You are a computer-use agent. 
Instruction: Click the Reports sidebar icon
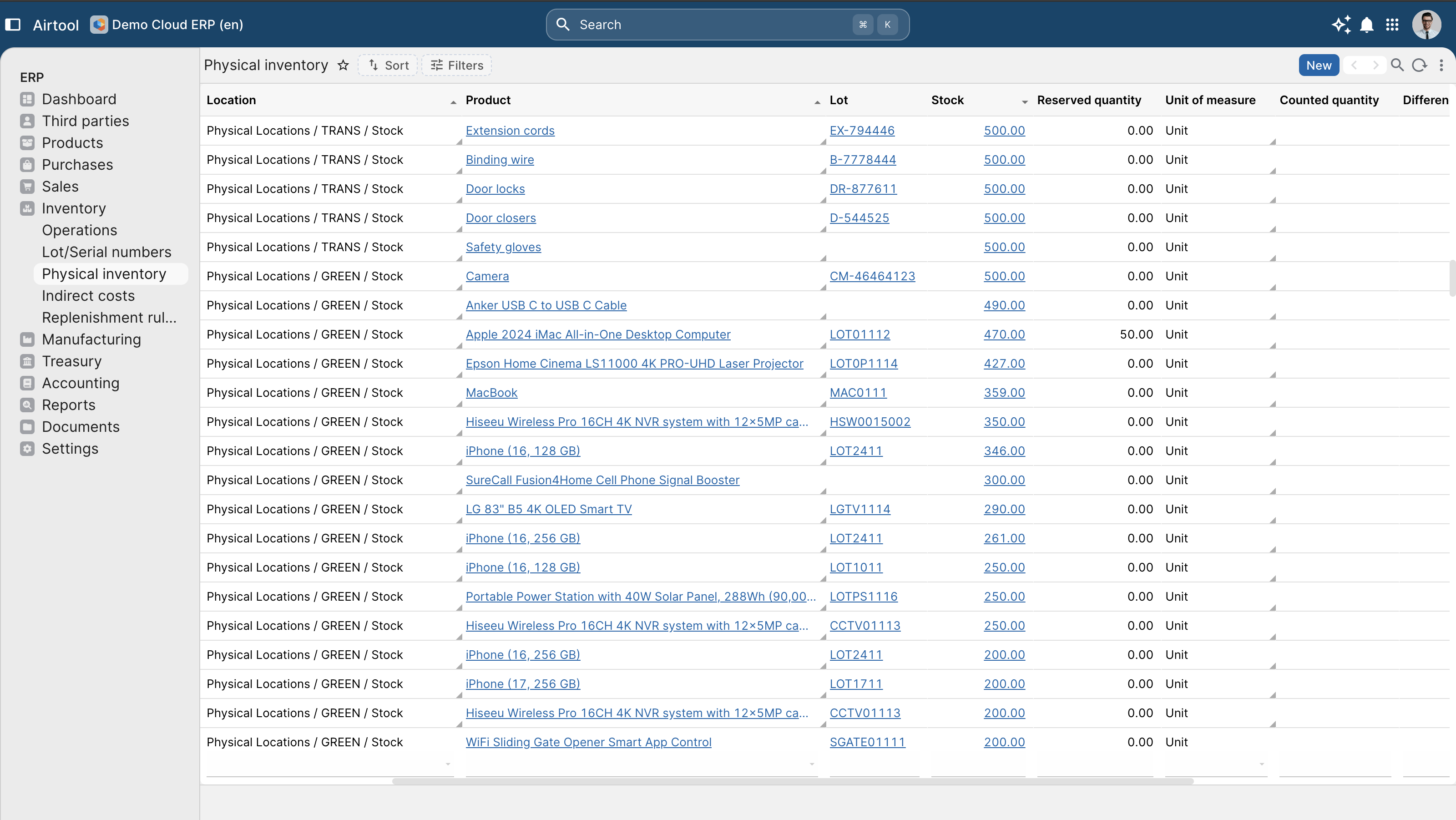pyautogui.click(x=27, y=405)
